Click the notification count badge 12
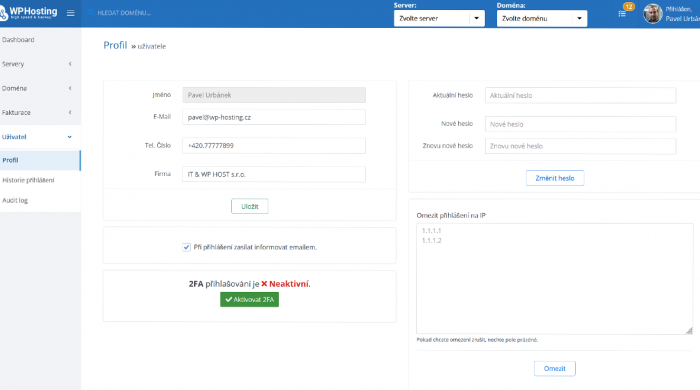The height and width of the screenshot is (390, 700). 629,7
